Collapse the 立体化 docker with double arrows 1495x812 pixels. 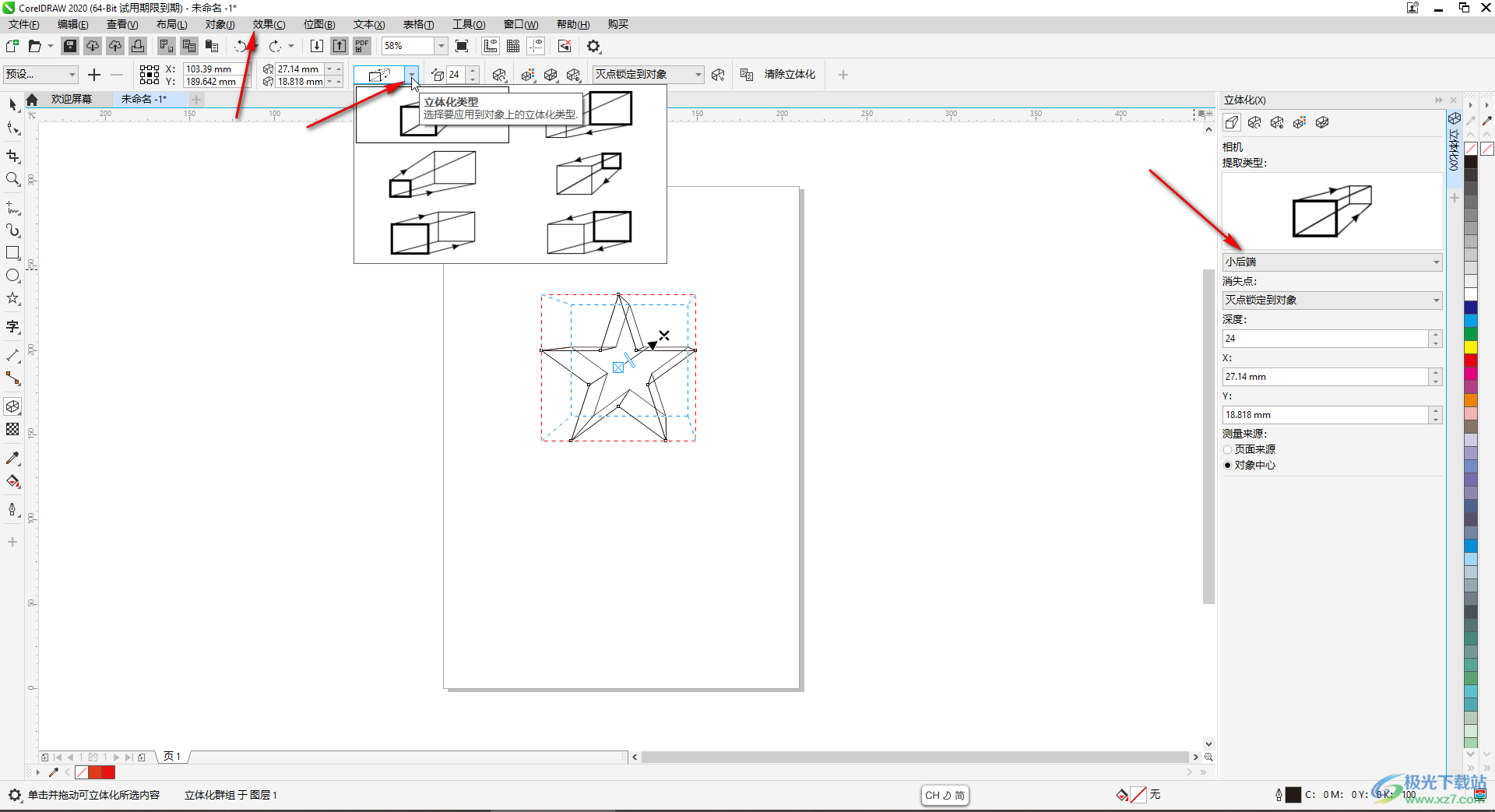[1438, 100]
